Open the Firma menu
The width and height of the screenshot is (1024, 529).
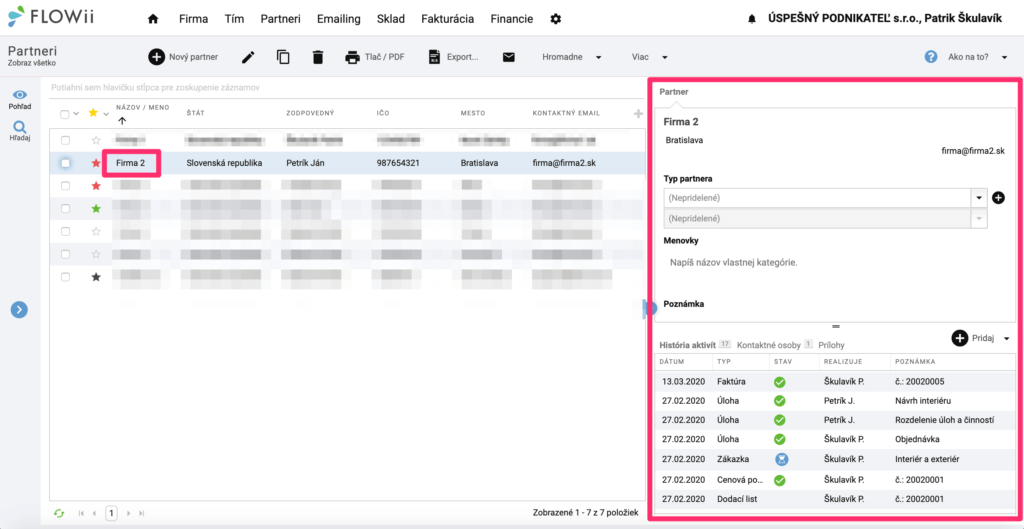click(x=193, y=19)
